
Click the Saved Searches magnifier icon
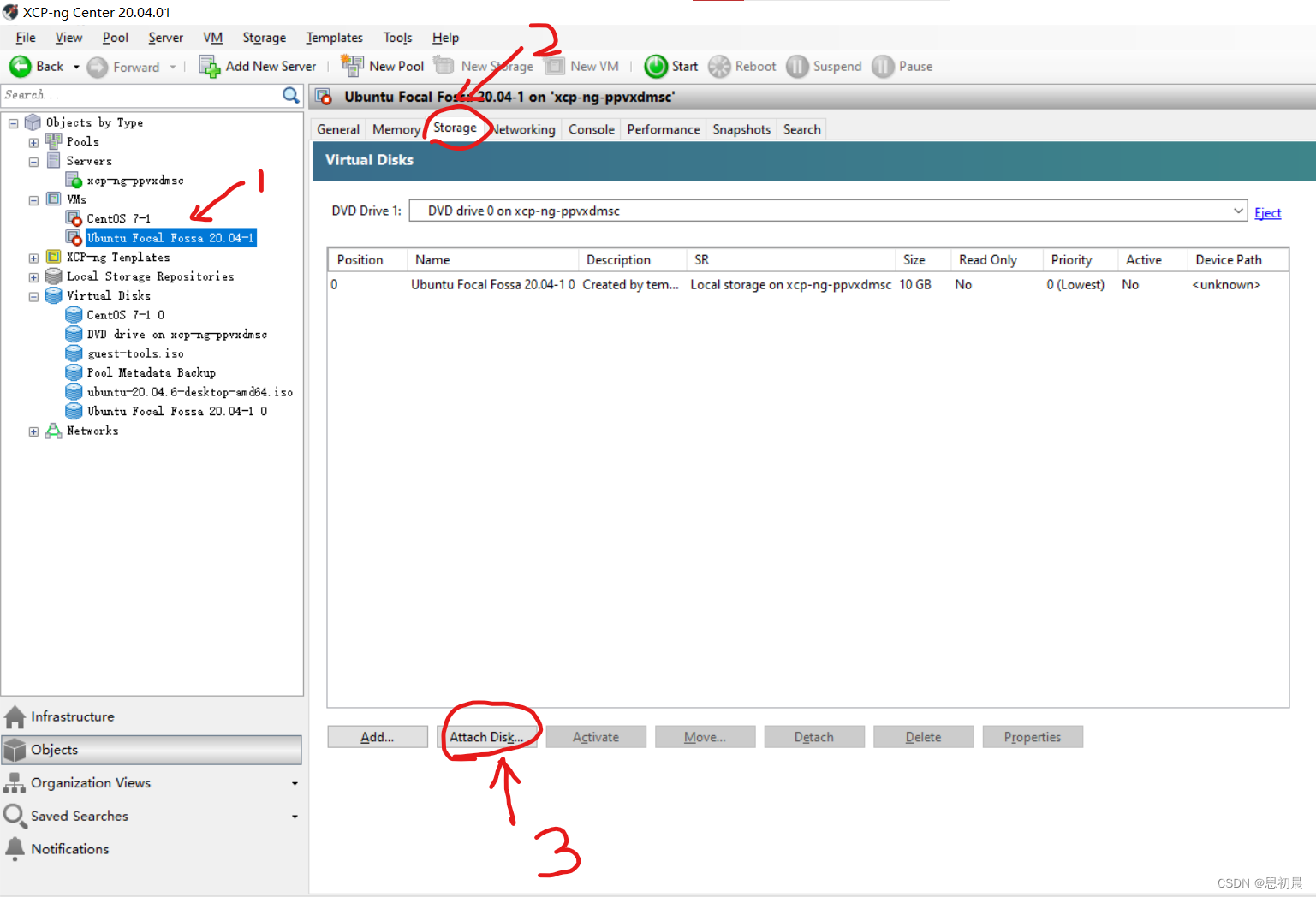pos(15,816)
